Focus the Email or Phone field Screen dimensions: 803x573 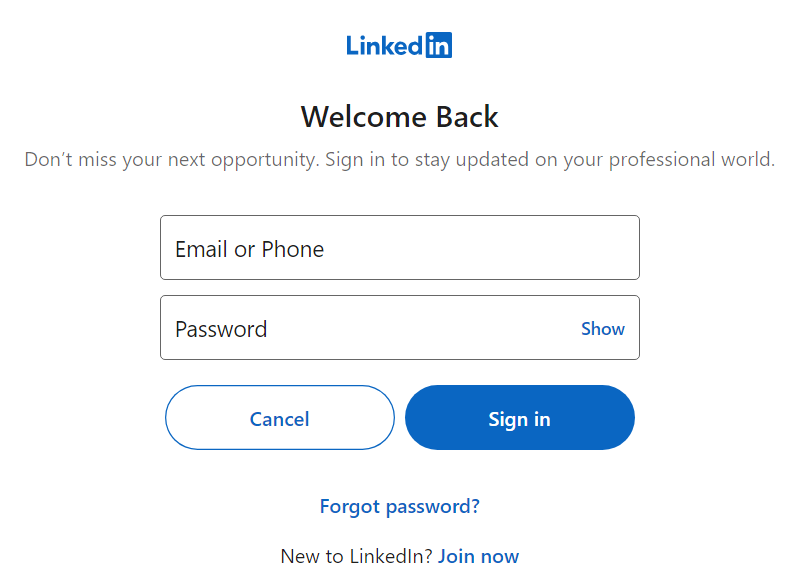(x=399, y=247)
